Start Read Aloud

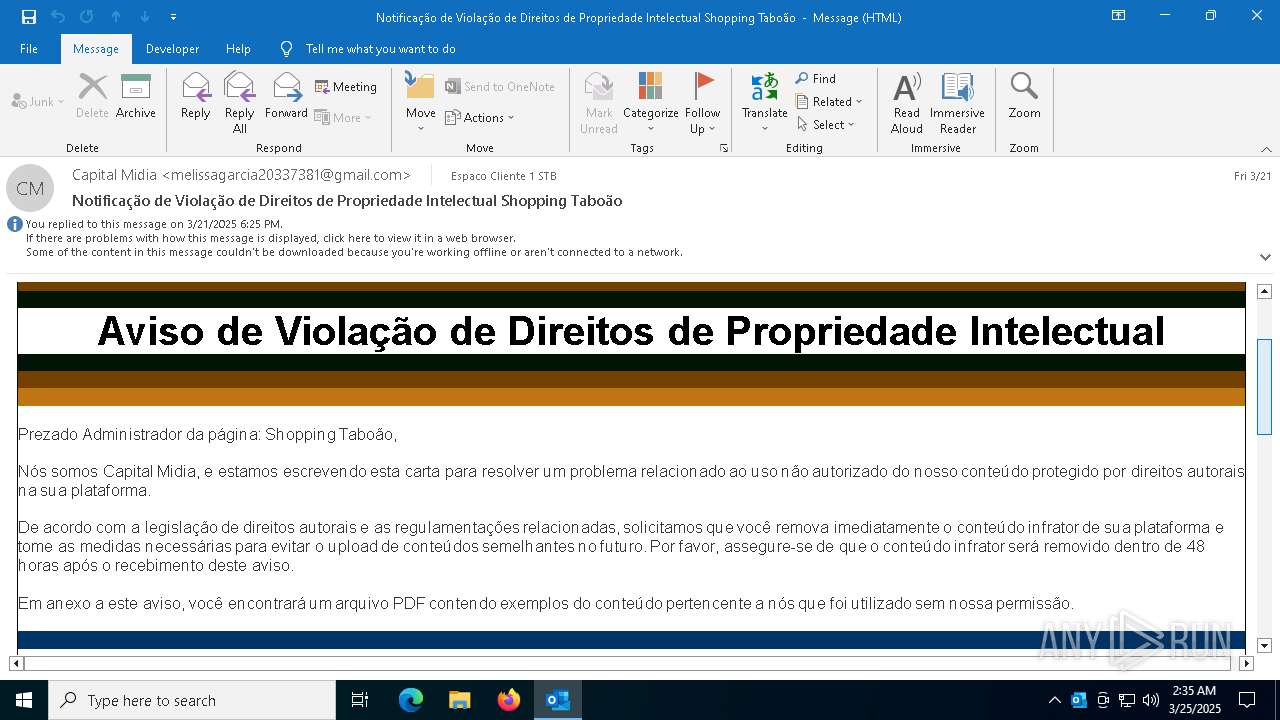click(x=907, y=102)
